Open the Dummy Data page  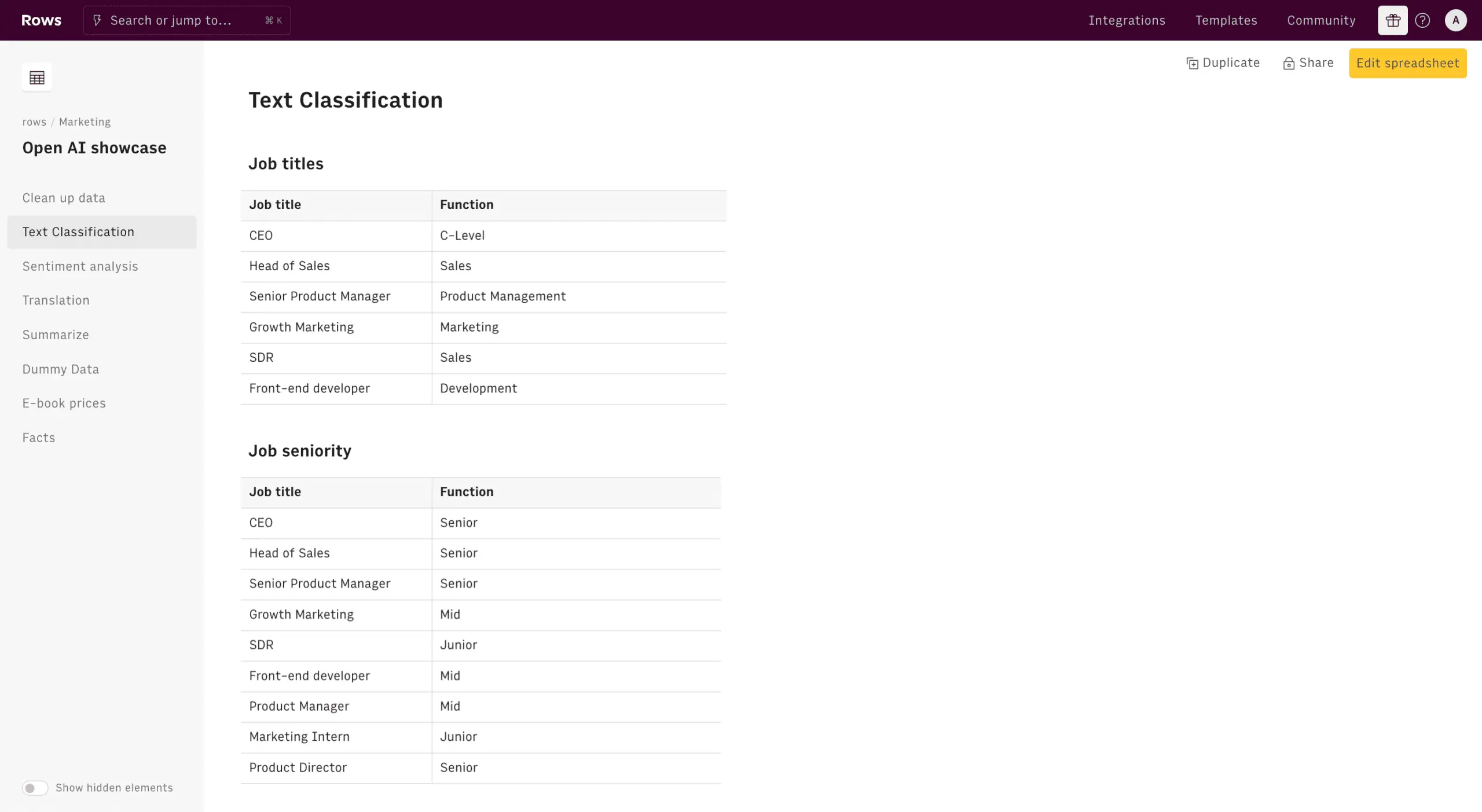click(x=102, y=369)
